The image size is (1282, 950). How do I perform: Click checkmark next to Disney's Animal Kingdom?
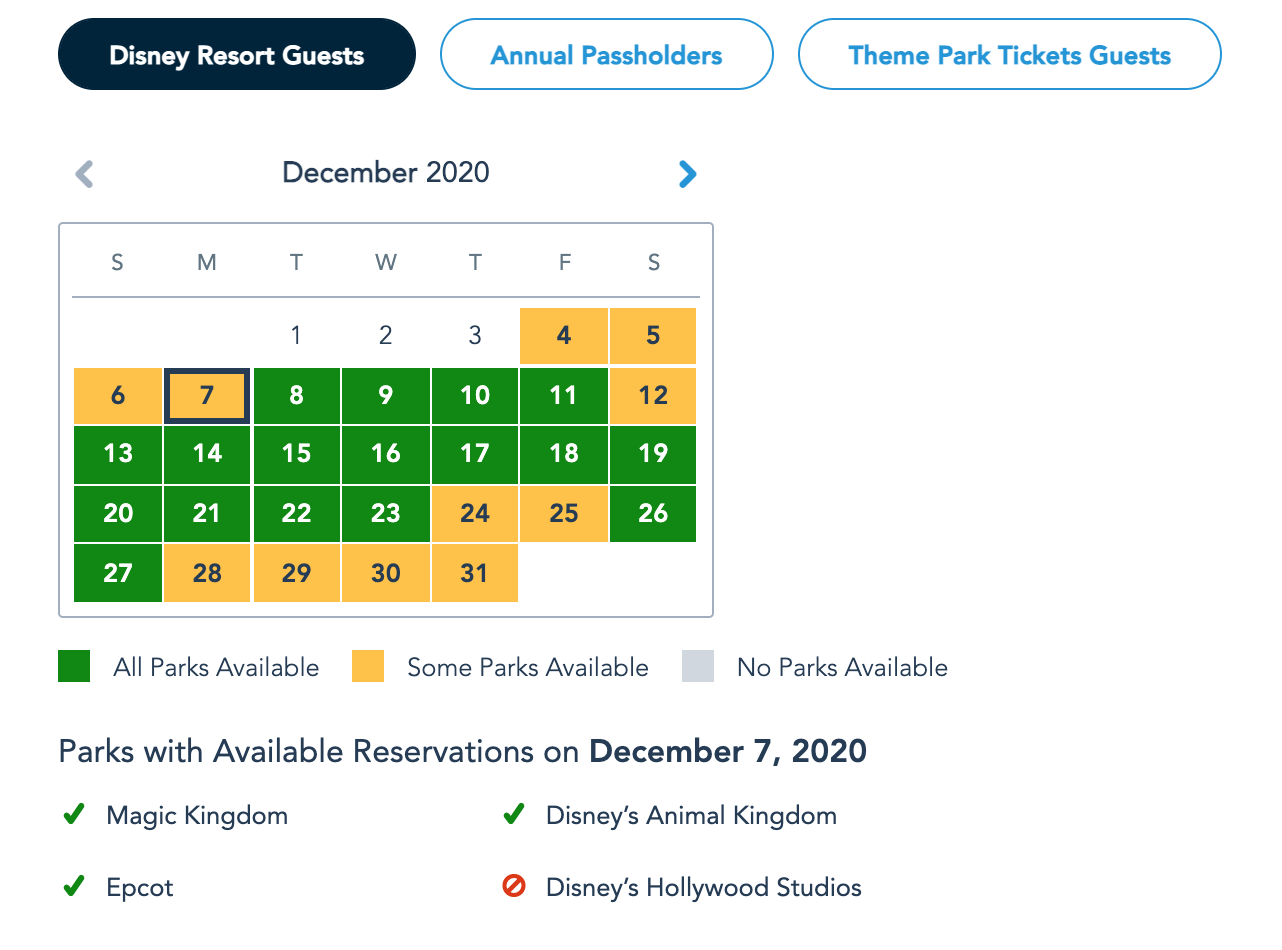click(513, 815)
